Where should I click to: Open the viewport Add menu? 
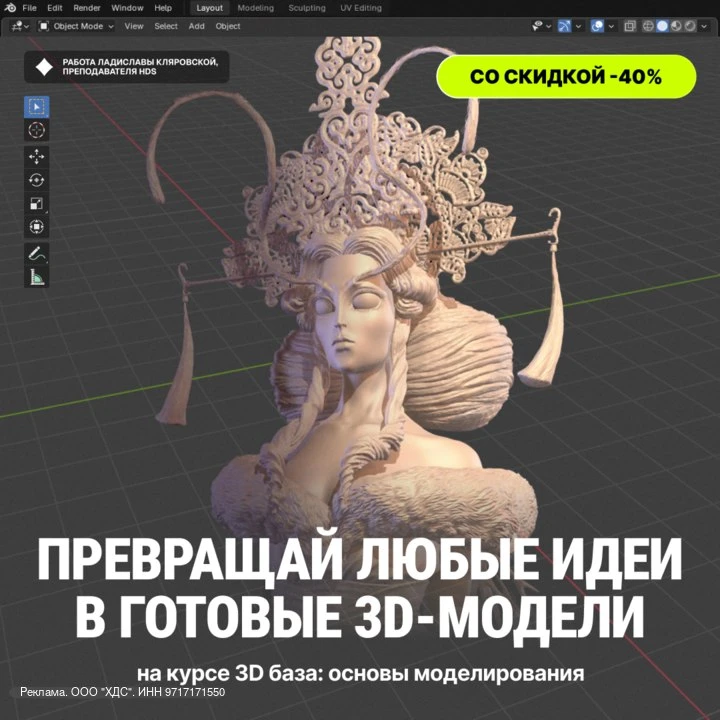point(196,26)
